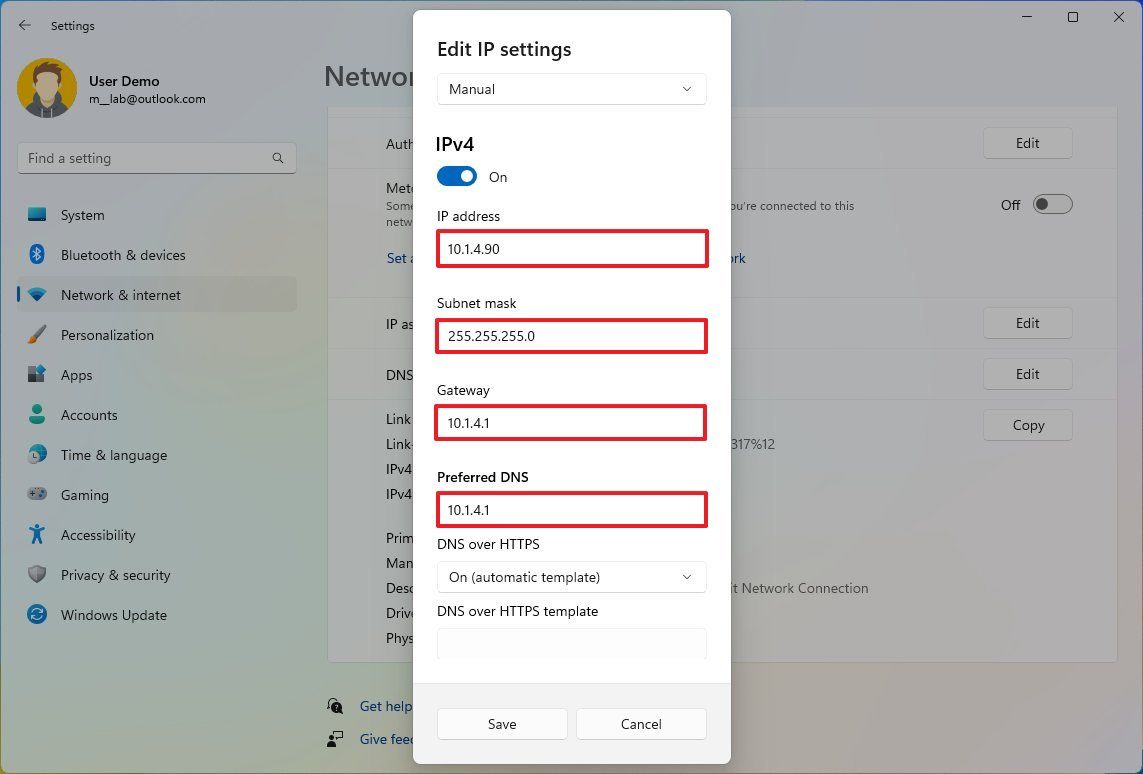Click the Cancel button
1143x774 pixels.
(641, 724)
